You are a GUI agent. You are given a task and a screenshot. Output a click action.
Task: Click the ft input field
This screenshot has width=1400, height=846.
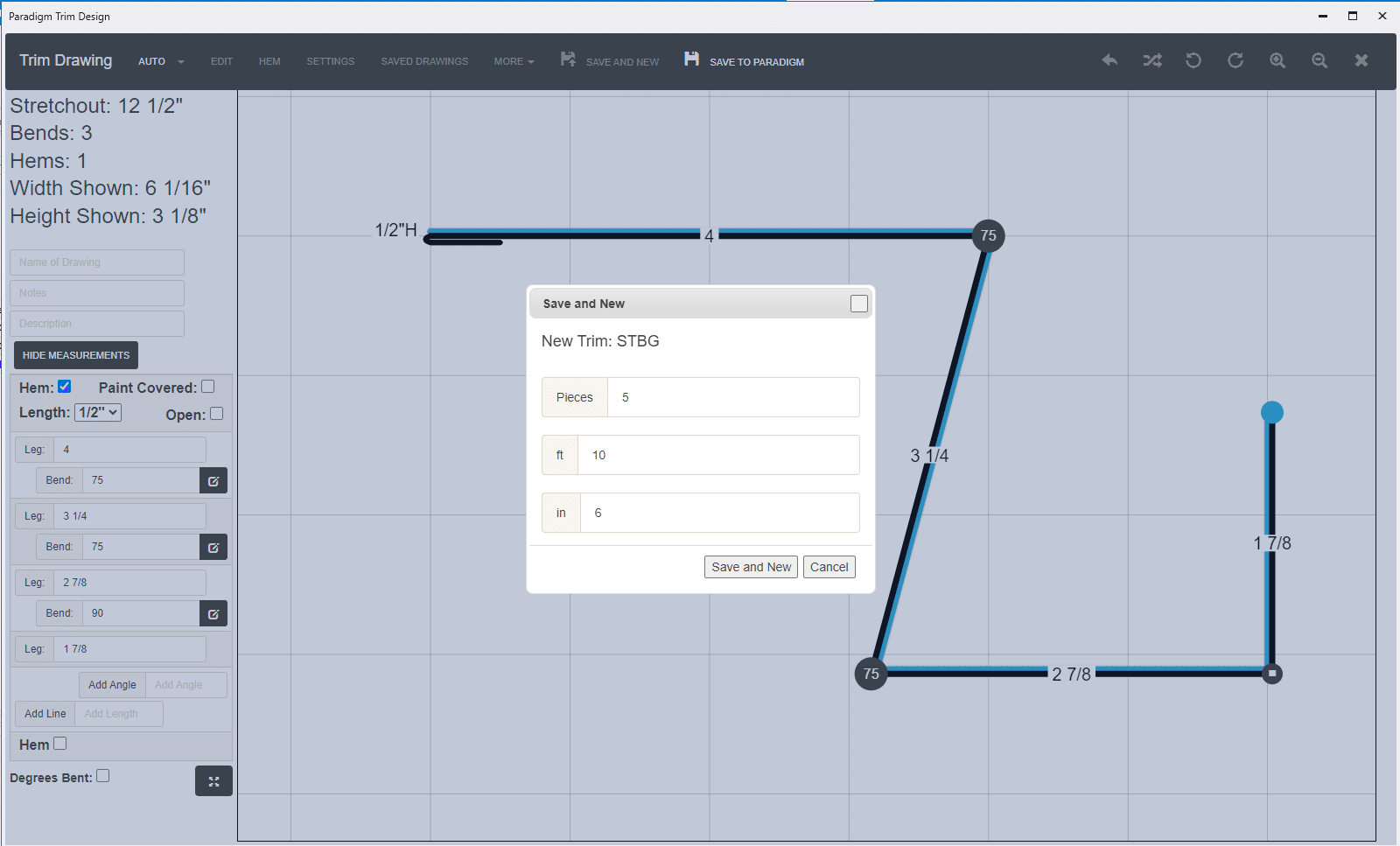718,455
